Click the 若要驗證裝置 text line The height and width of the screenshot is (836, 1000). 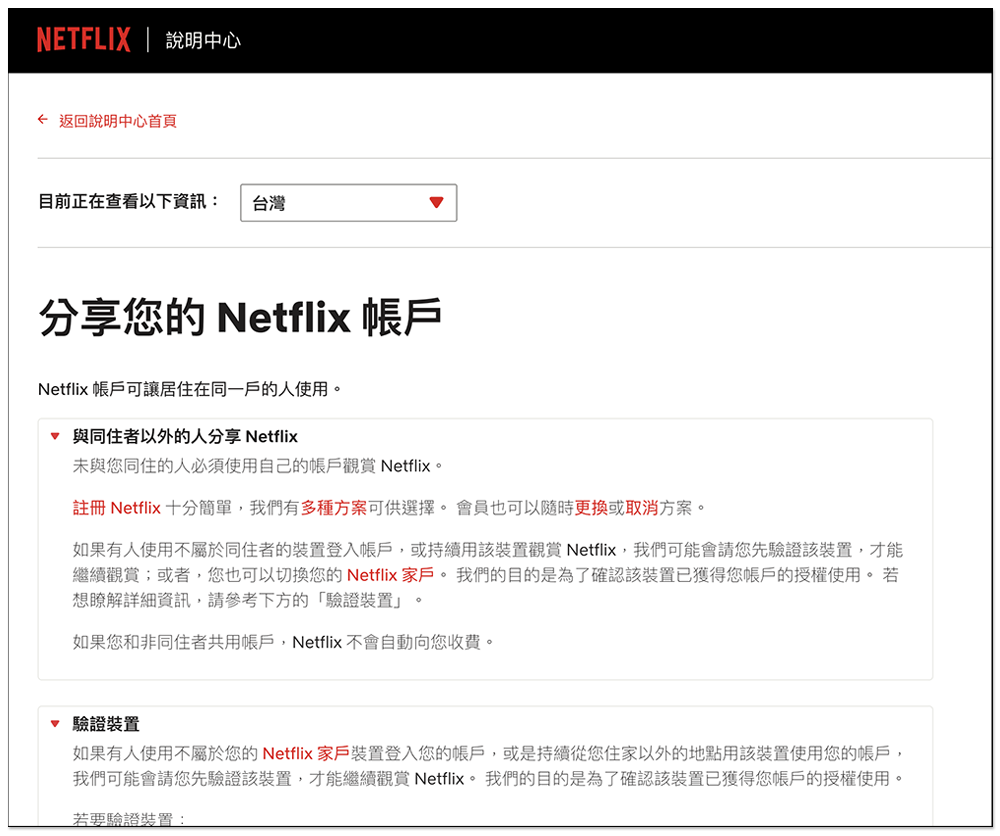coord(130,820)
